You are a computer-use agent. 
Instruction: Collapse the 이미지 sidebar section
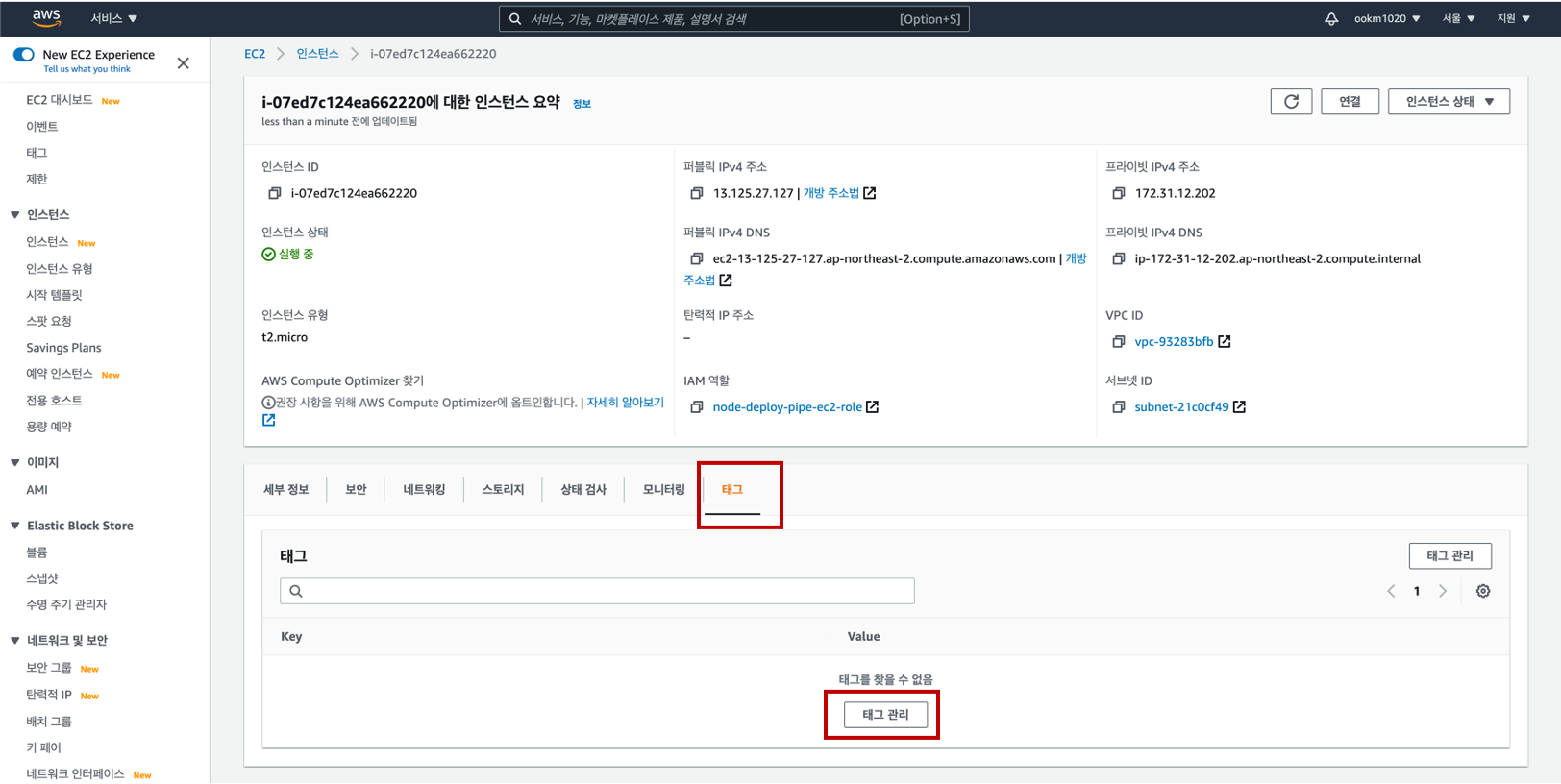tap(15, 462)
